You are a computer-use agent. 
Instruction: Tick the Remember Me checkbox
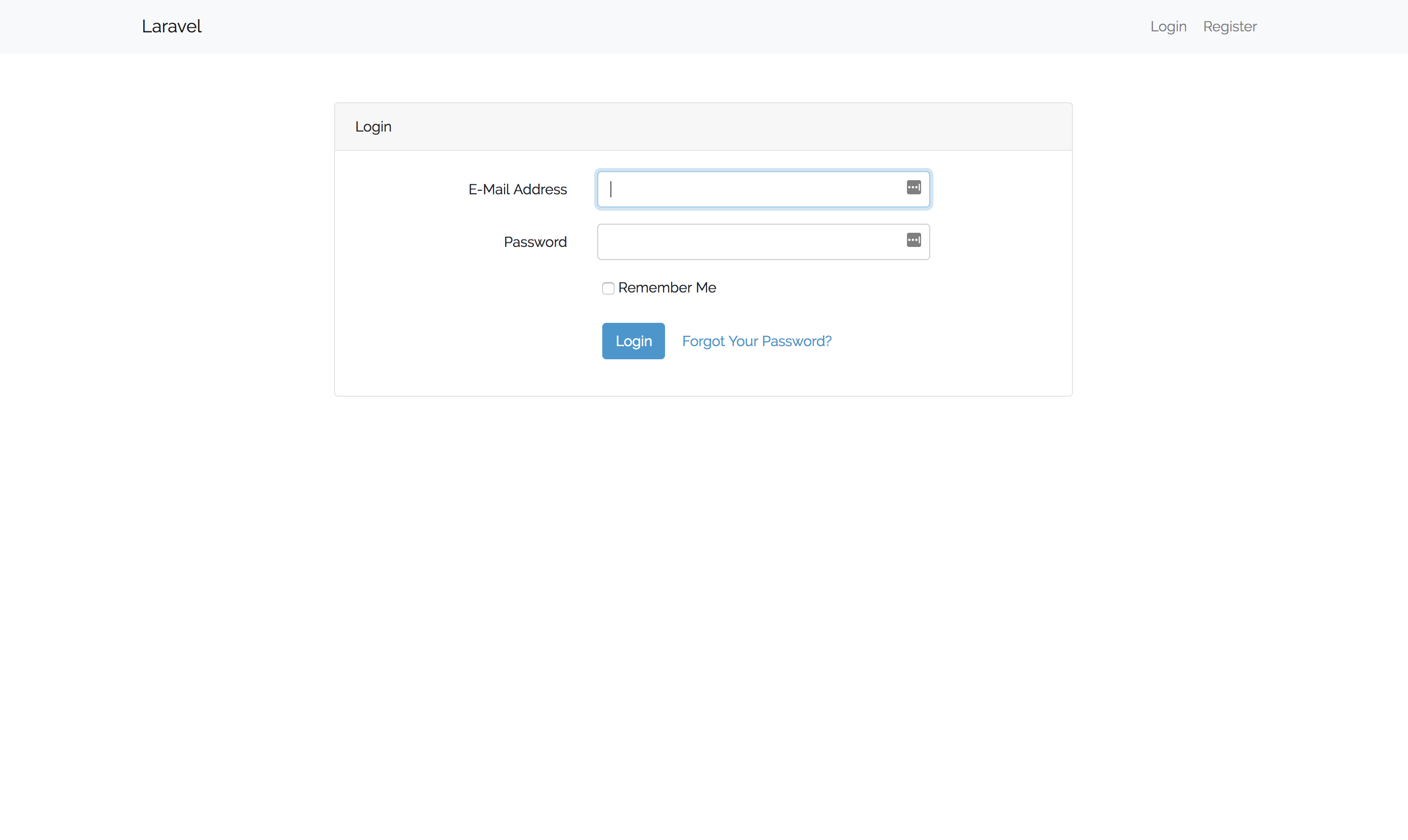pyautogui.click(x=608, y=288)
